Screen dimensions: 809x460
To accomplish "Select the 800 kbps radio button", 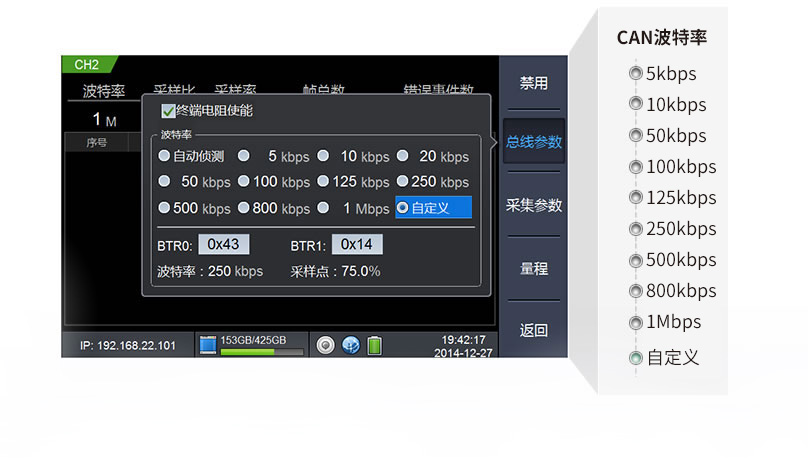I will pos(244,208).
